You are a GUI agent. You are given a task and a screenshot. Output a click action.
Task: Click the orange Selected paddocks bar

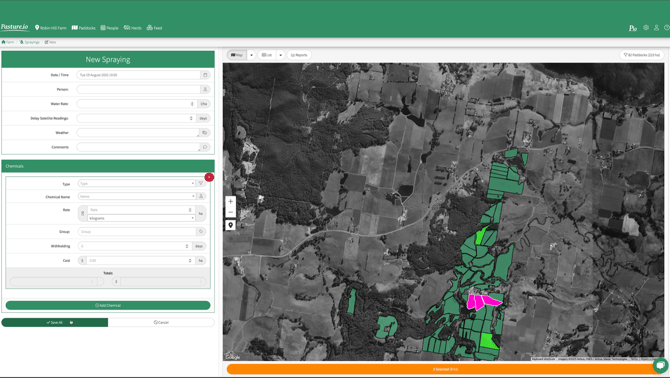445,369
